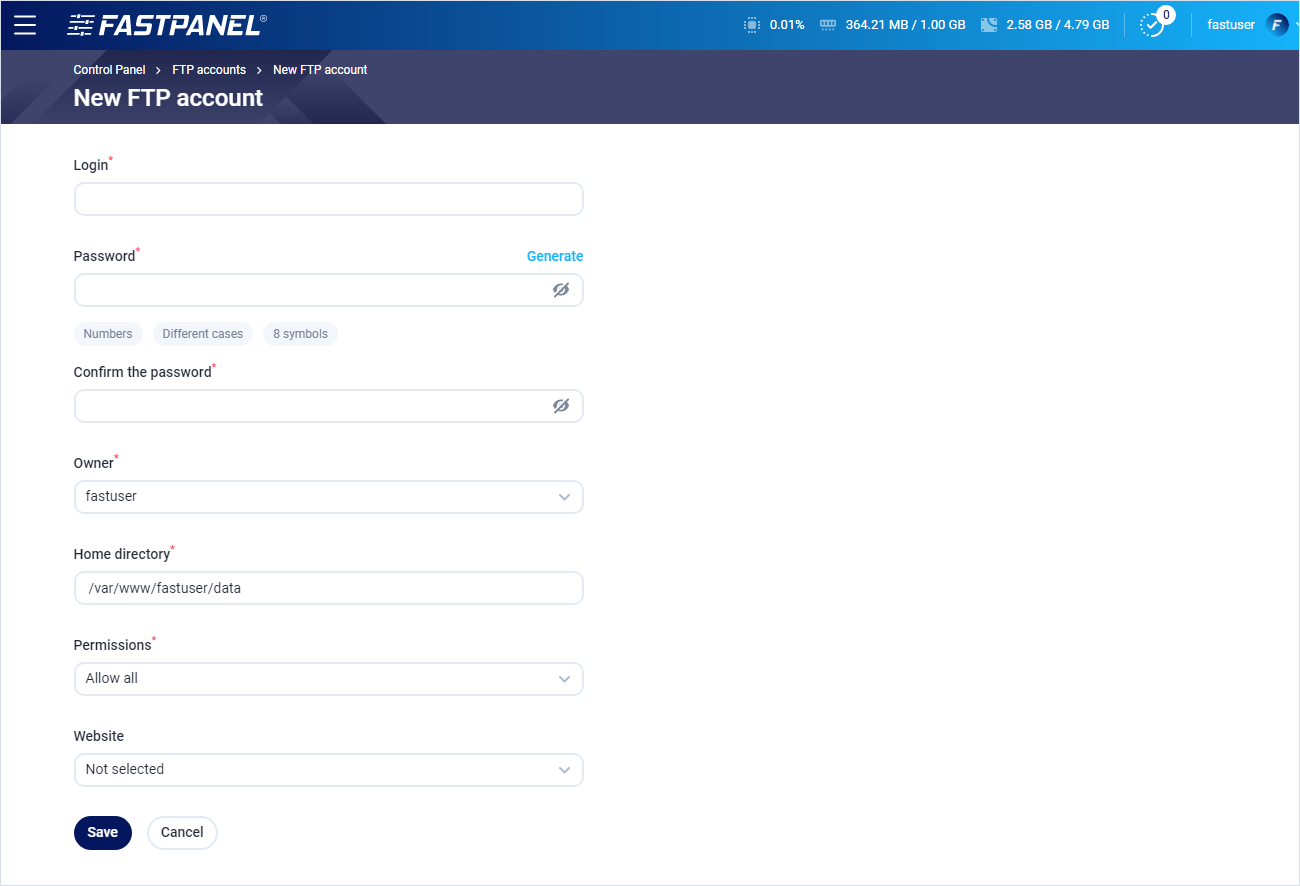Image resolution: width=1300 pixels, height=886 pixels.
Task: Go to Control Panel breadcrumb
Action: pyautogui.click(x=109, y=70)
